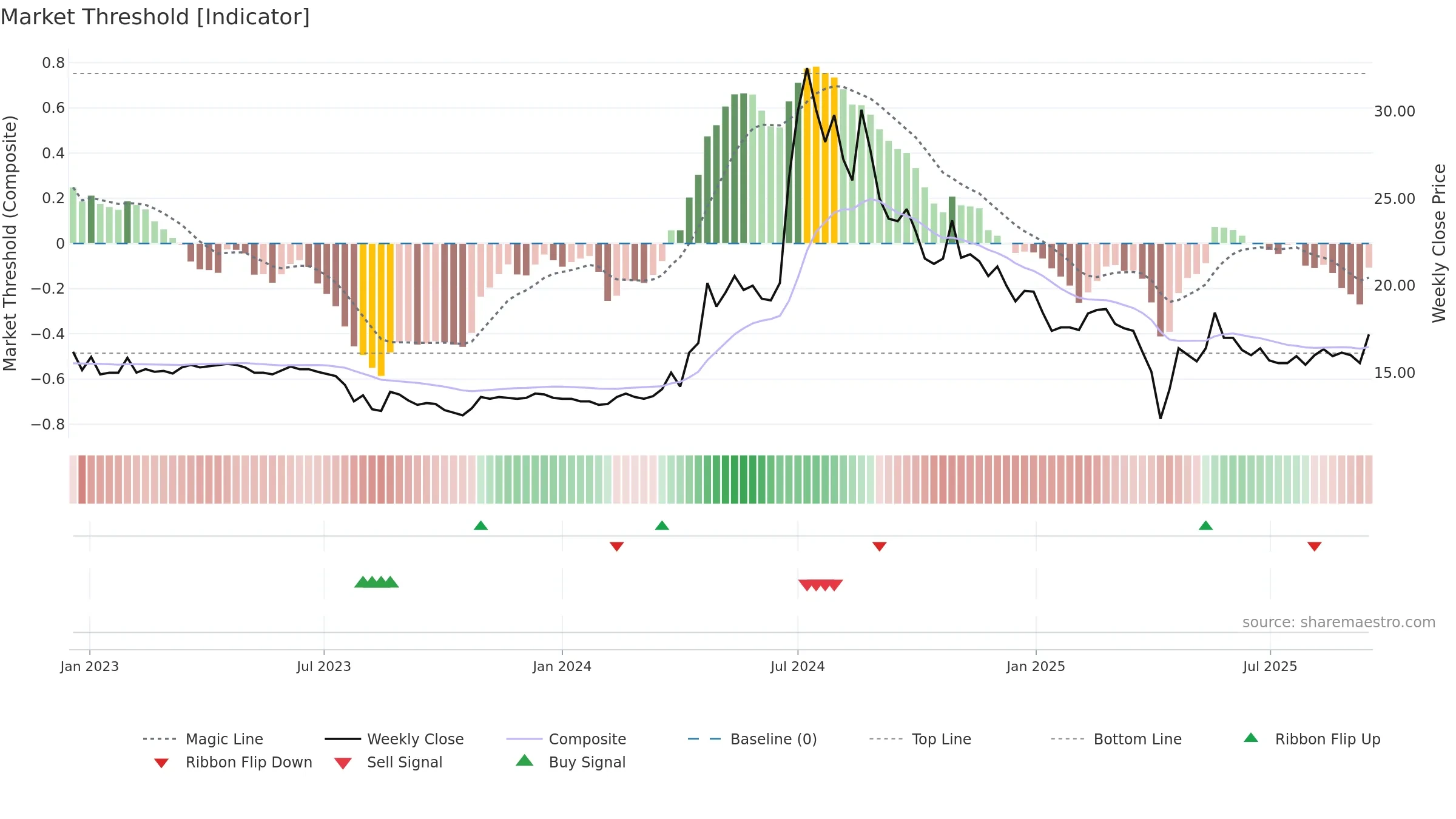1456x819 pixels.
Task: Toggle the Buy Signal legend entry
Action: point(570,762)
